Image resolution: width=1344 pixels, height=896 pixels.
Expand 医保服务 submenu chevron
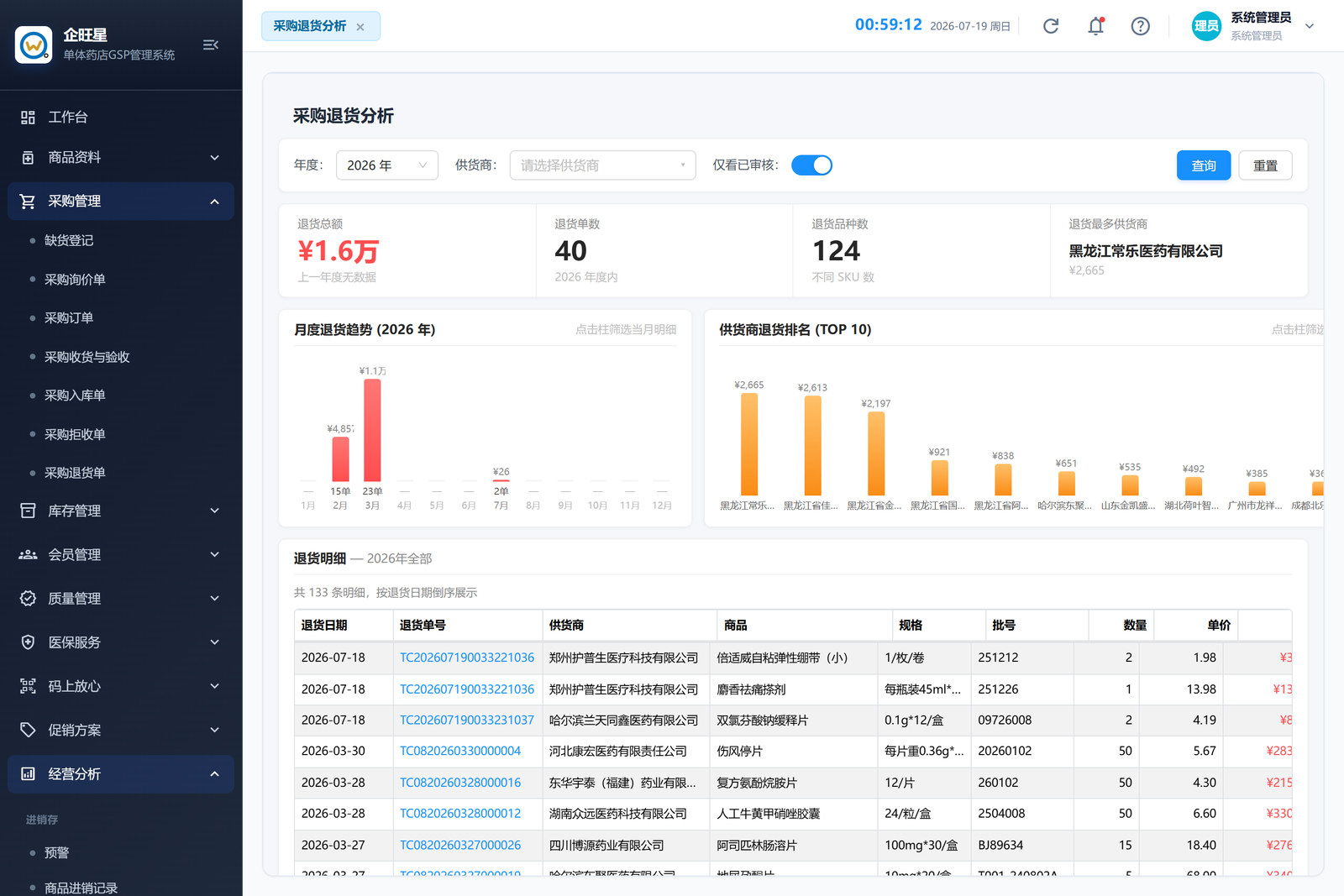[x=214, y=642]
